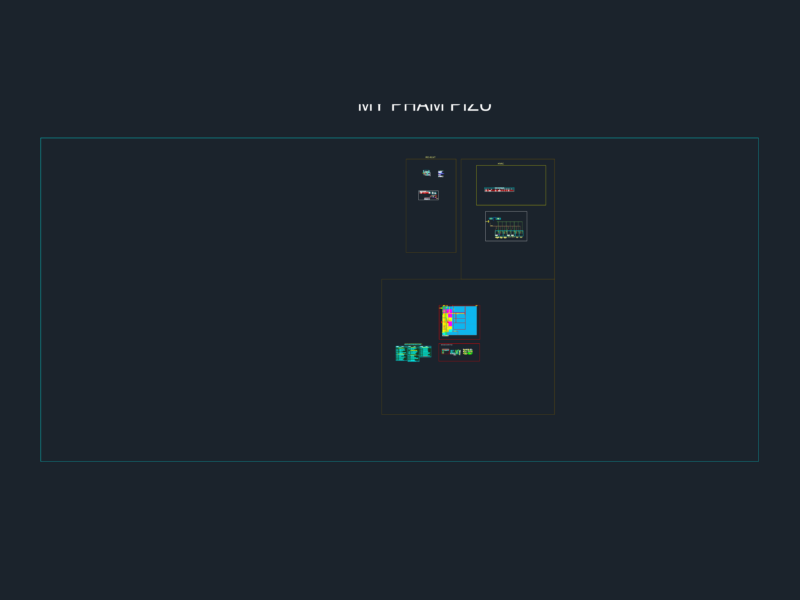Select the red-framed detail drawing below cyan plan
Screen dimensions: 800x600
pyautogui.click(x=459, y=352)
